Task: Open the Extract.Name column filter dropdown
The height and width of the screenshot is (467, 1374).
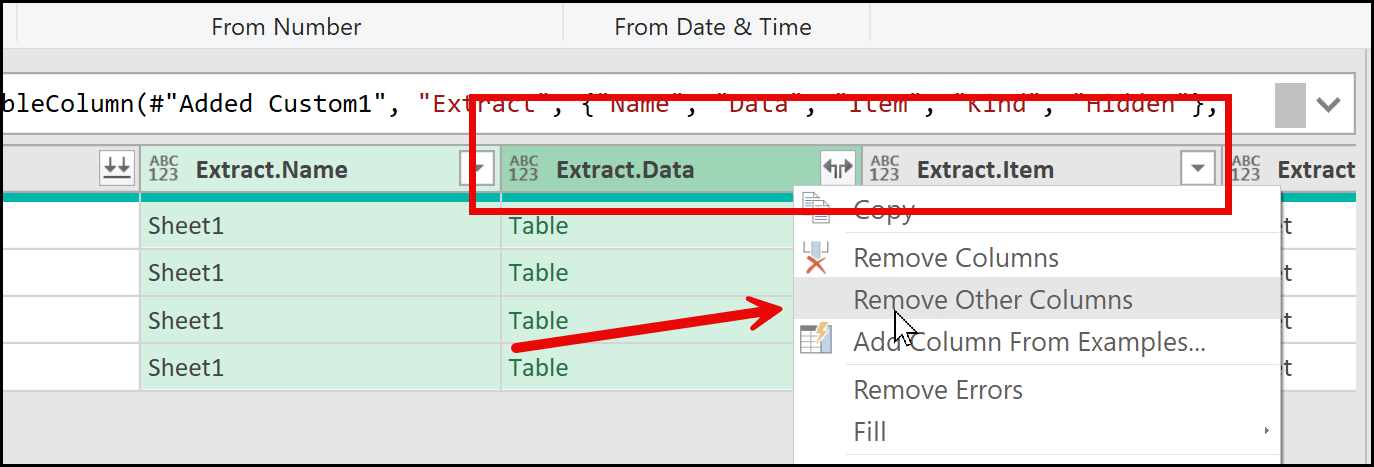Action: [482, 170]
